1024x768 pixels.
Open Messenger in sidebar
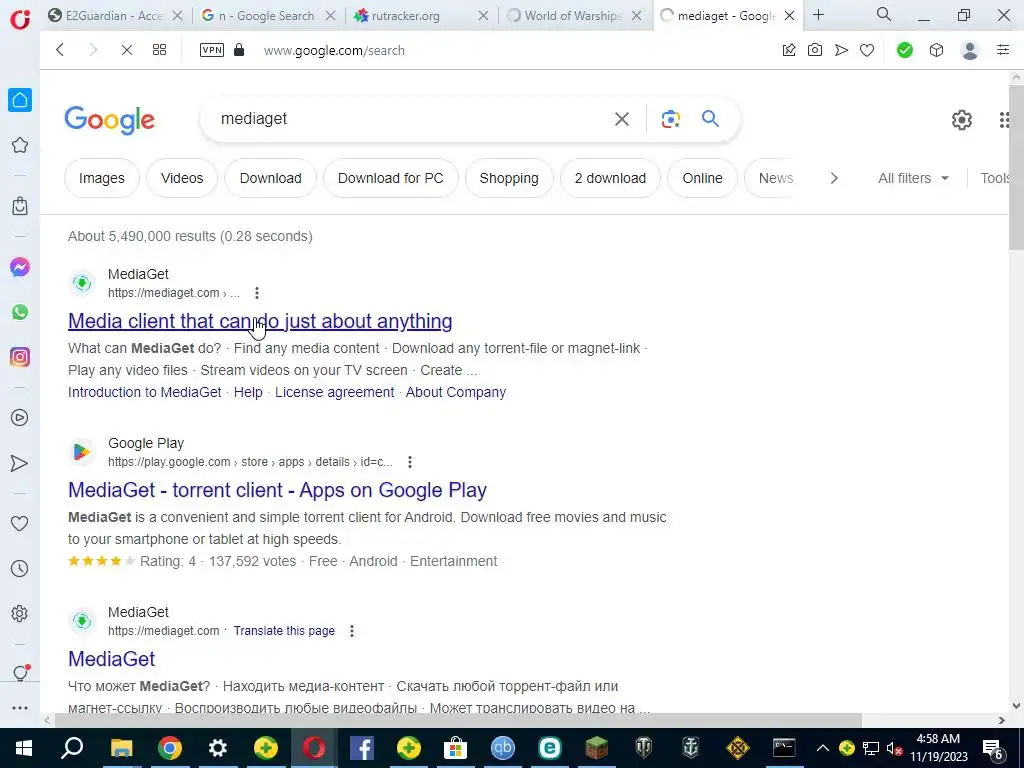click(x=20, y=267)
